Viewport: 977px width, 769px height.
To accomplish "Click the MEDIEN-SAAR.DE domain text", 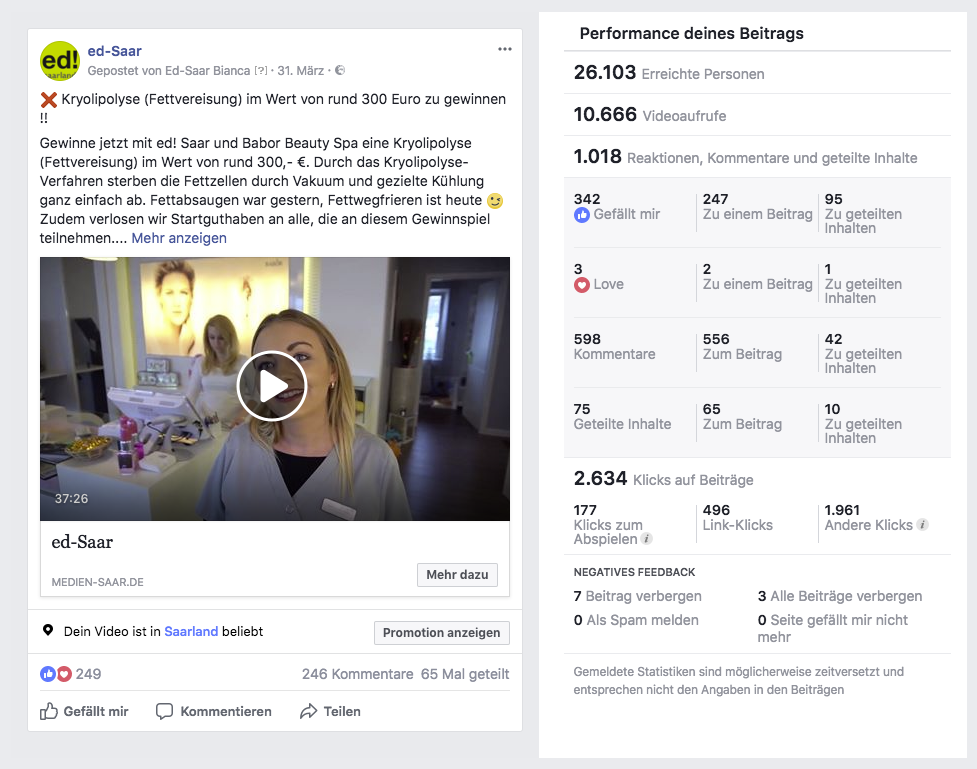I will (98, 582).
